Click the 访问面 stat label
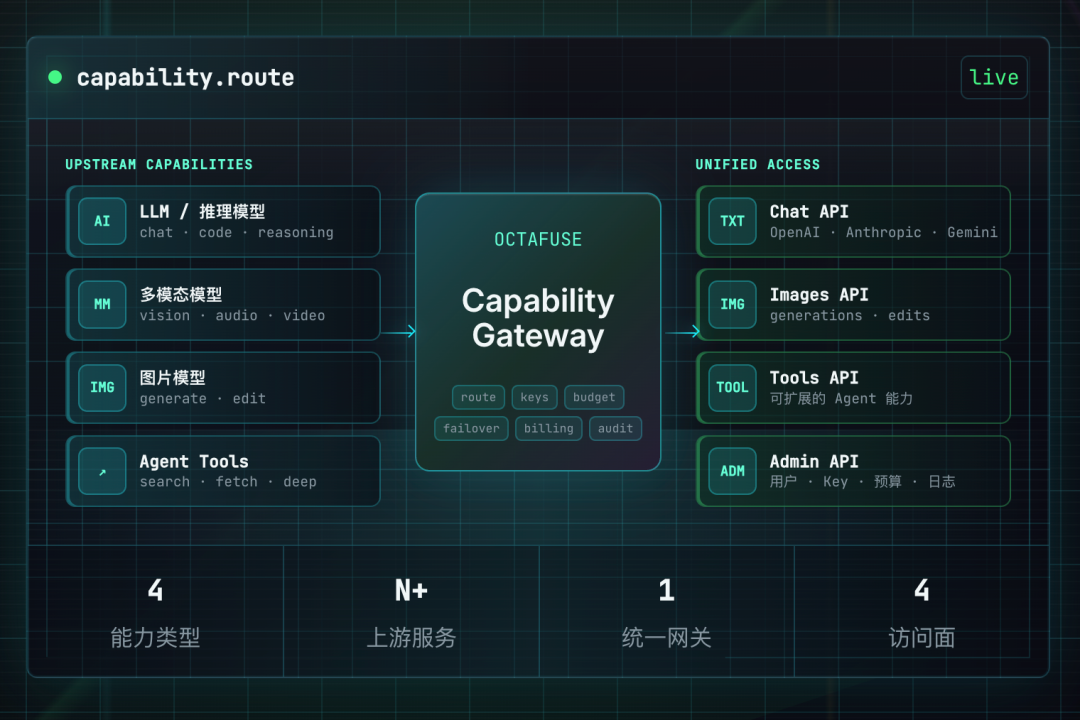 922,638
